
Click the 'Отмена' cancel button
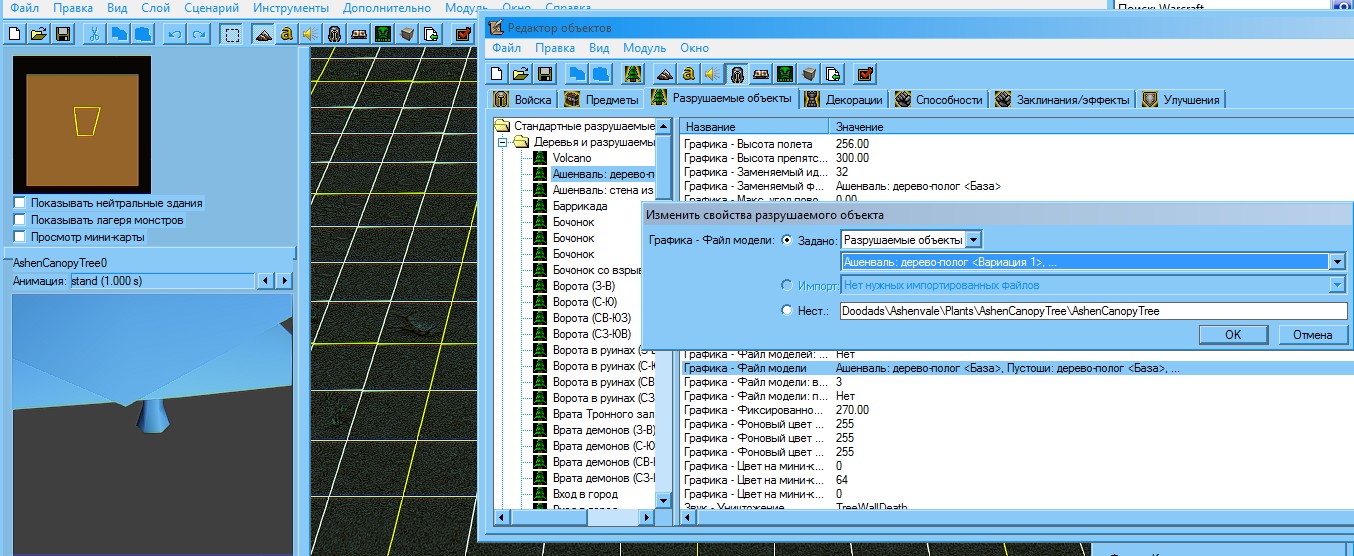pyautogui.click(x=1312, y=335)
